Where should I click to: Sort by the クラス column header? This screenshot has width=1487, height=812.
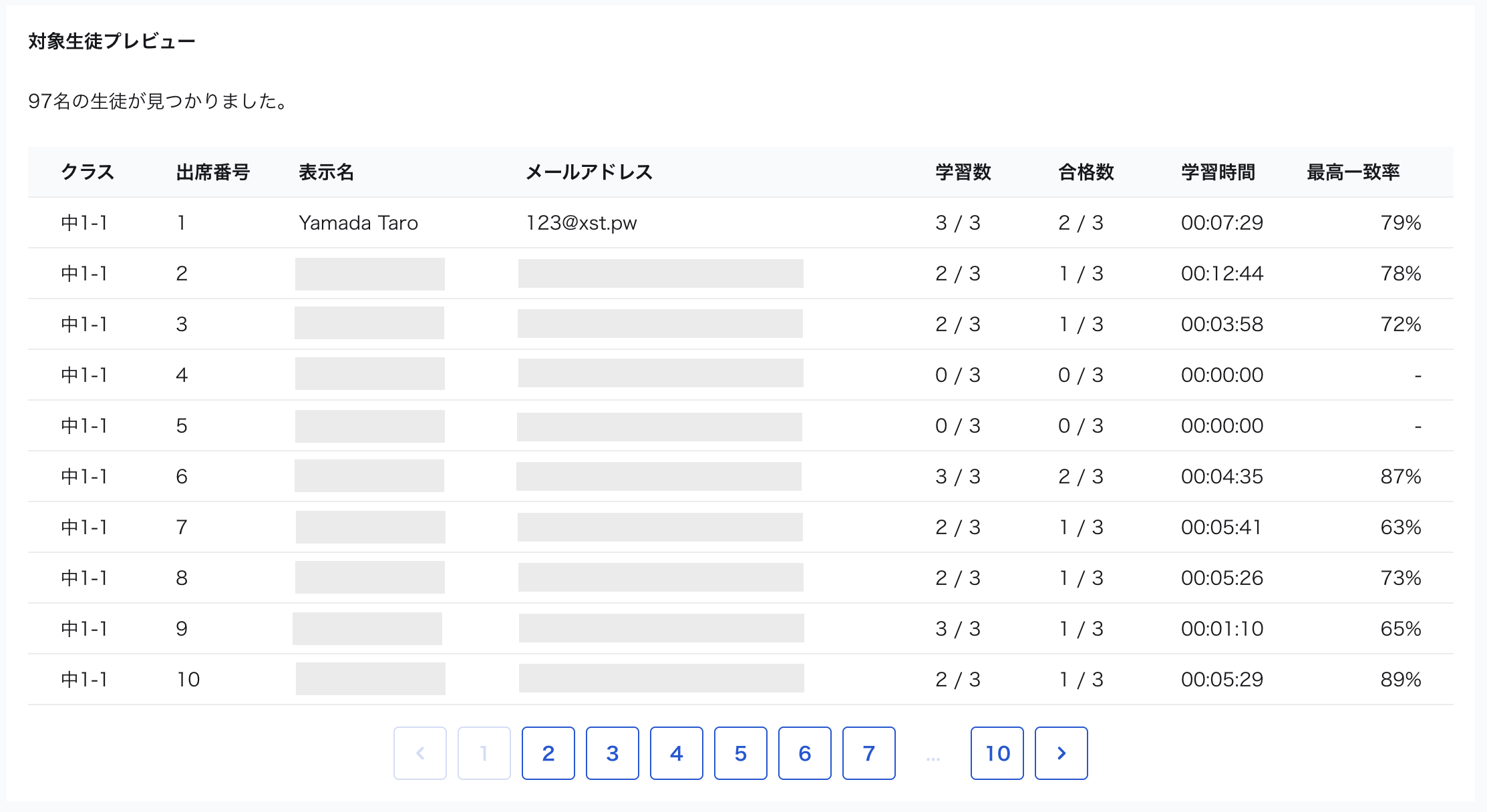(87, 172)
